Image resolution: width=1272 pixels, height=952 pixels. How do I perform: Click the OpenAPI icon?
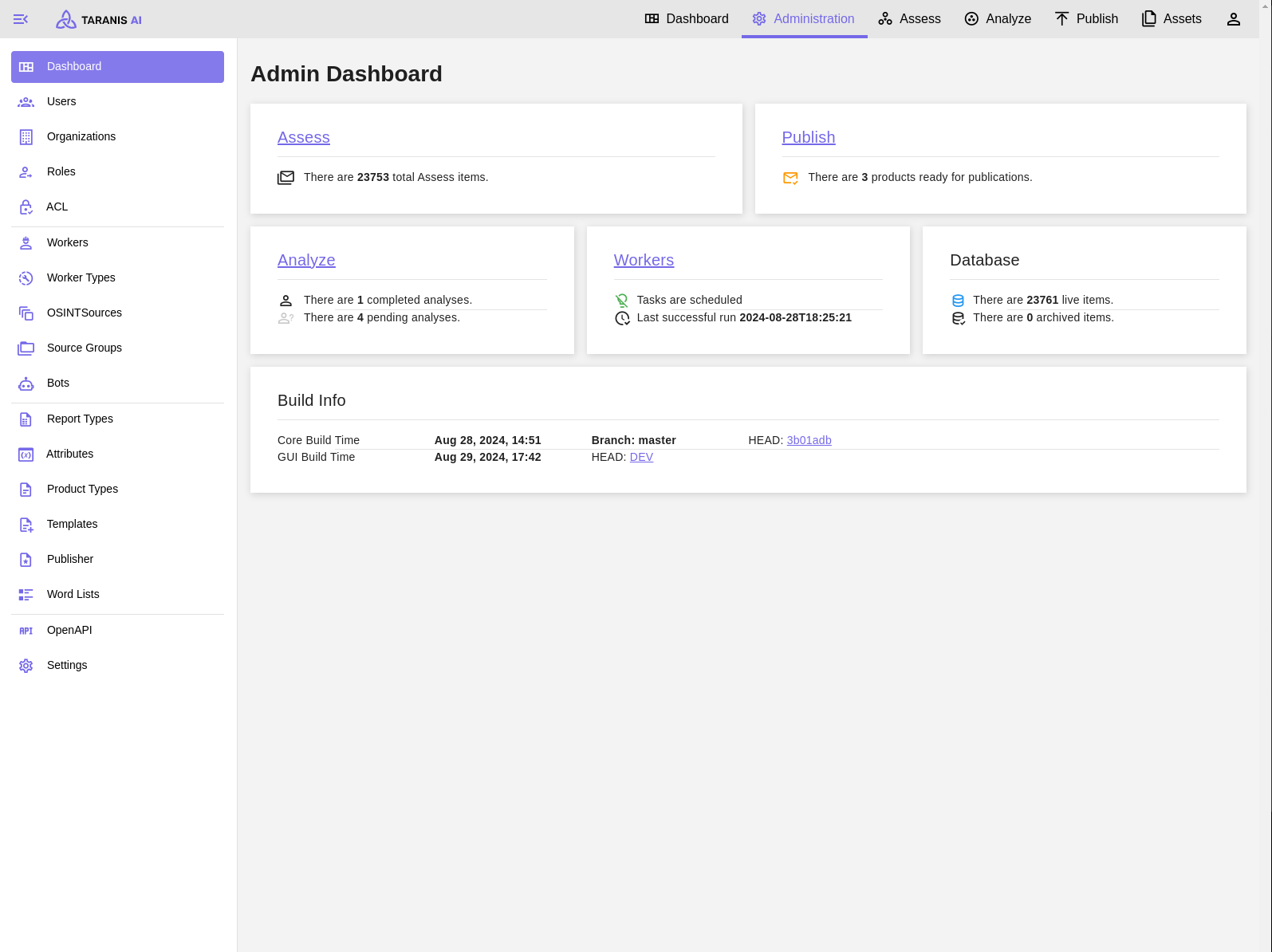point(26,631)
